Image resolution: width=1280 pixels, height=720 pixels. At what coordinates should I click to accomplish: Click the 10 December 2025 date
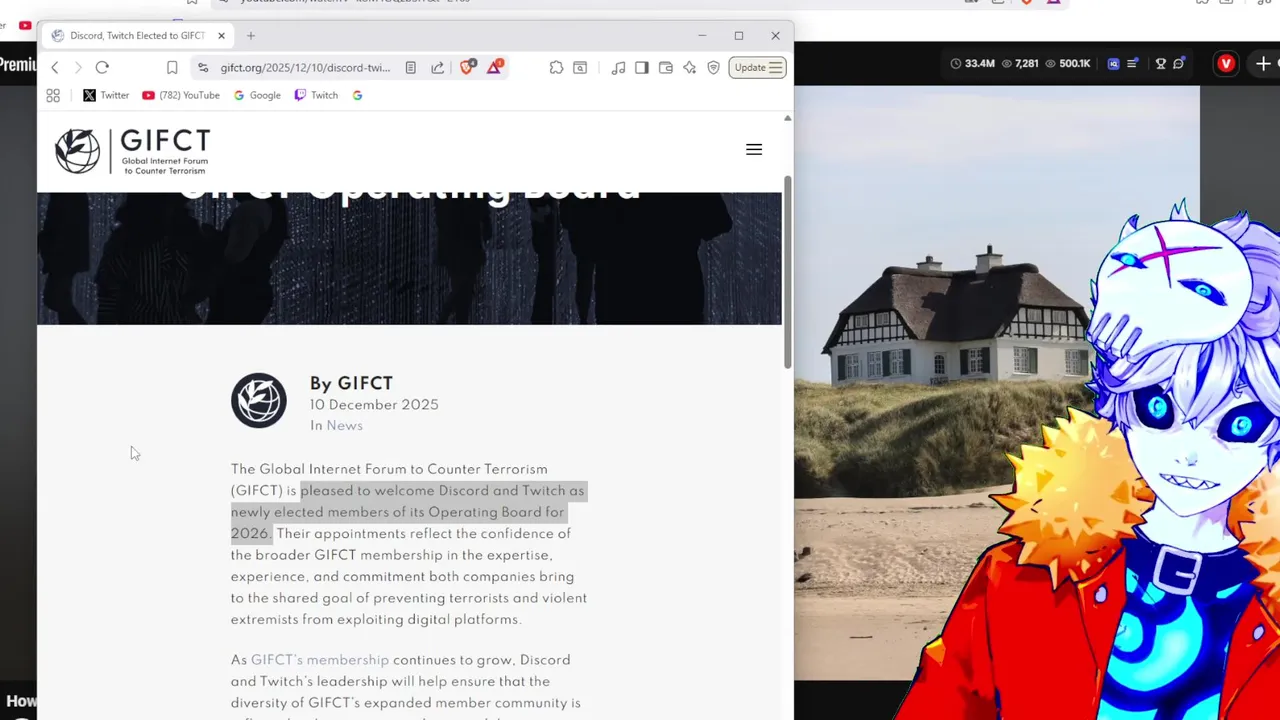tap(374, 405)
